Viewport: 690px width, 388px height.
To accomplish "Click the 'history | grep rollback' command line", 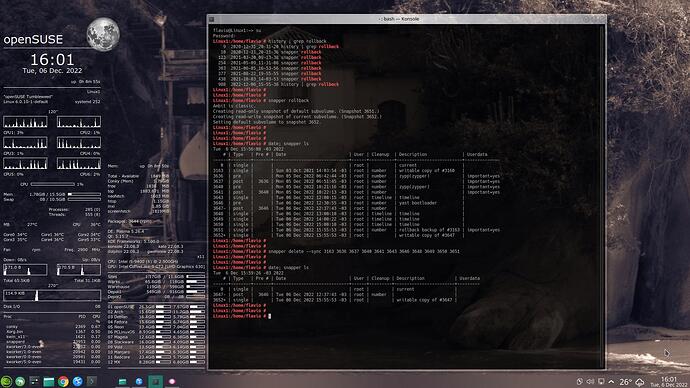I will click(297, 41).
